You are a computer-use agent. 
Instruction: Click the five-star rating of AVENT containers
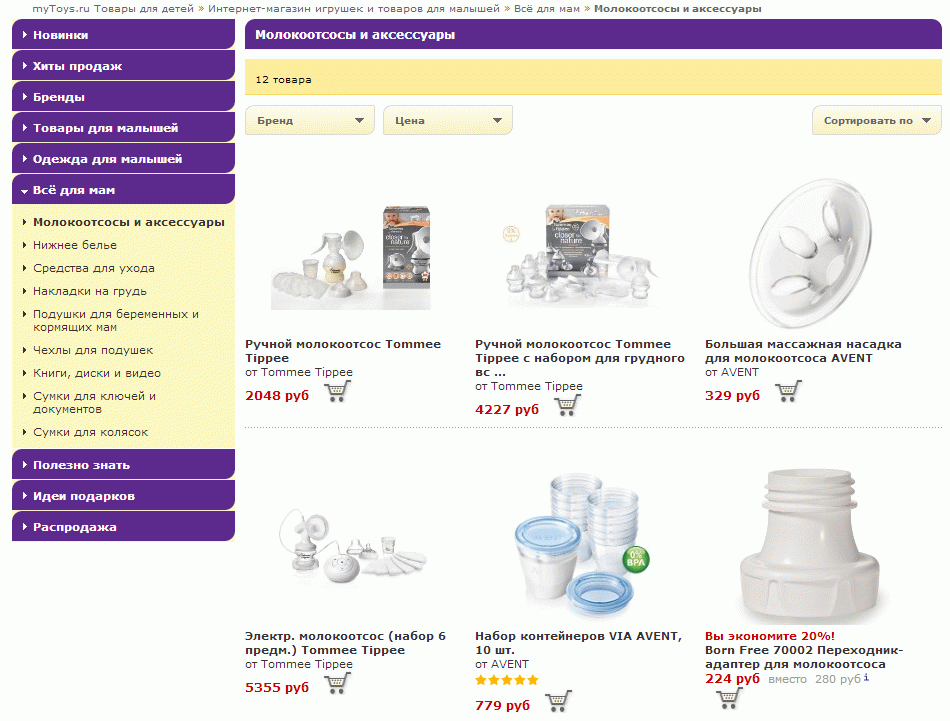click(506, 680)
